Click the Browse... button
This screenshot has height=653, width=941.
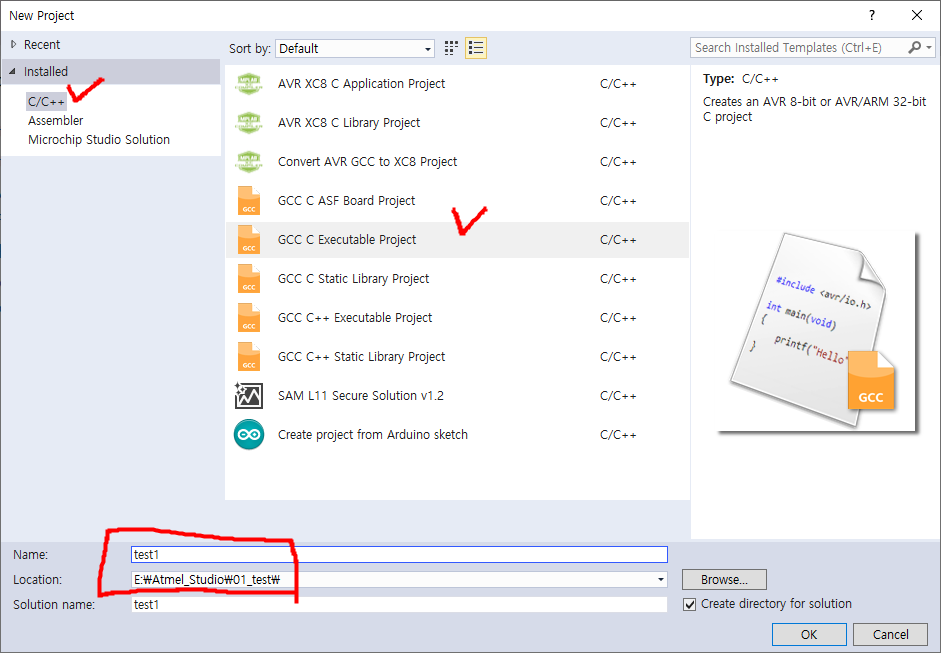point(724,580)
